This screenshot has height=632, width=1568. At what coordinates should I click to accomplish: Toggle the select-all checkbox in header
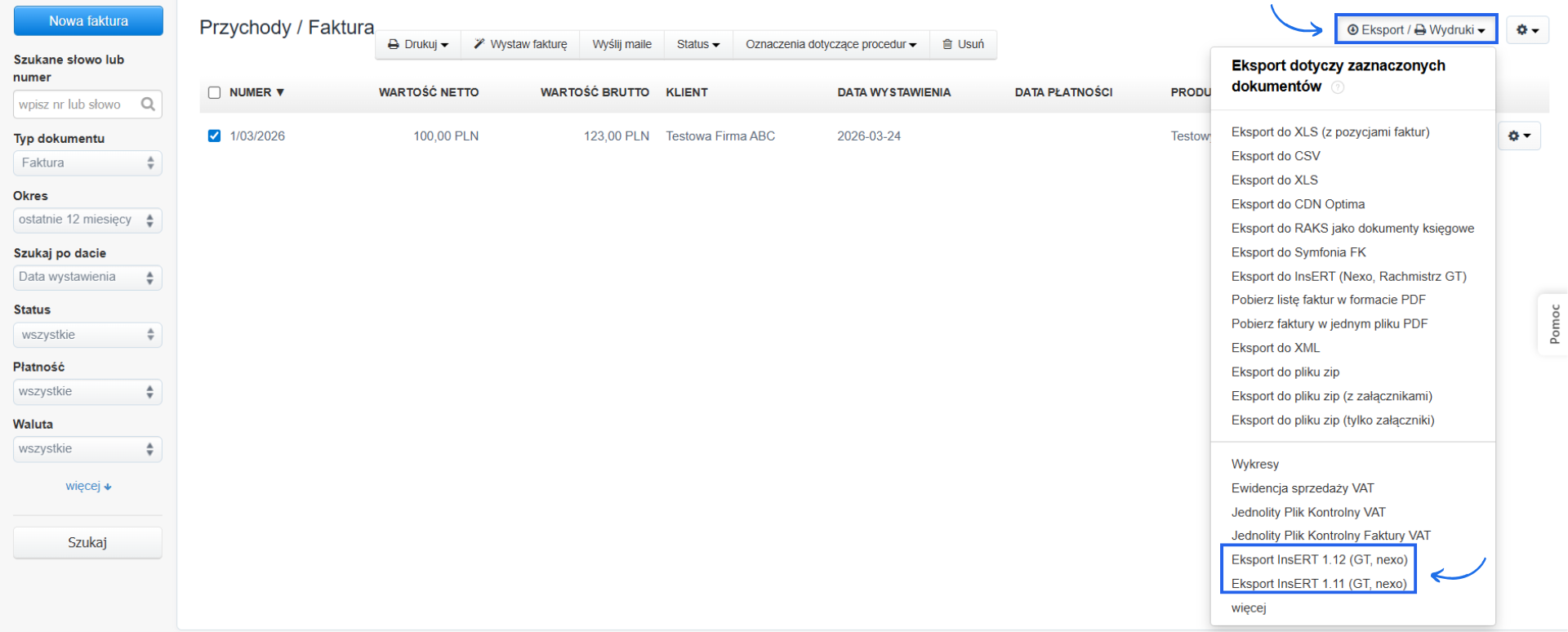[x=214, y=92]
